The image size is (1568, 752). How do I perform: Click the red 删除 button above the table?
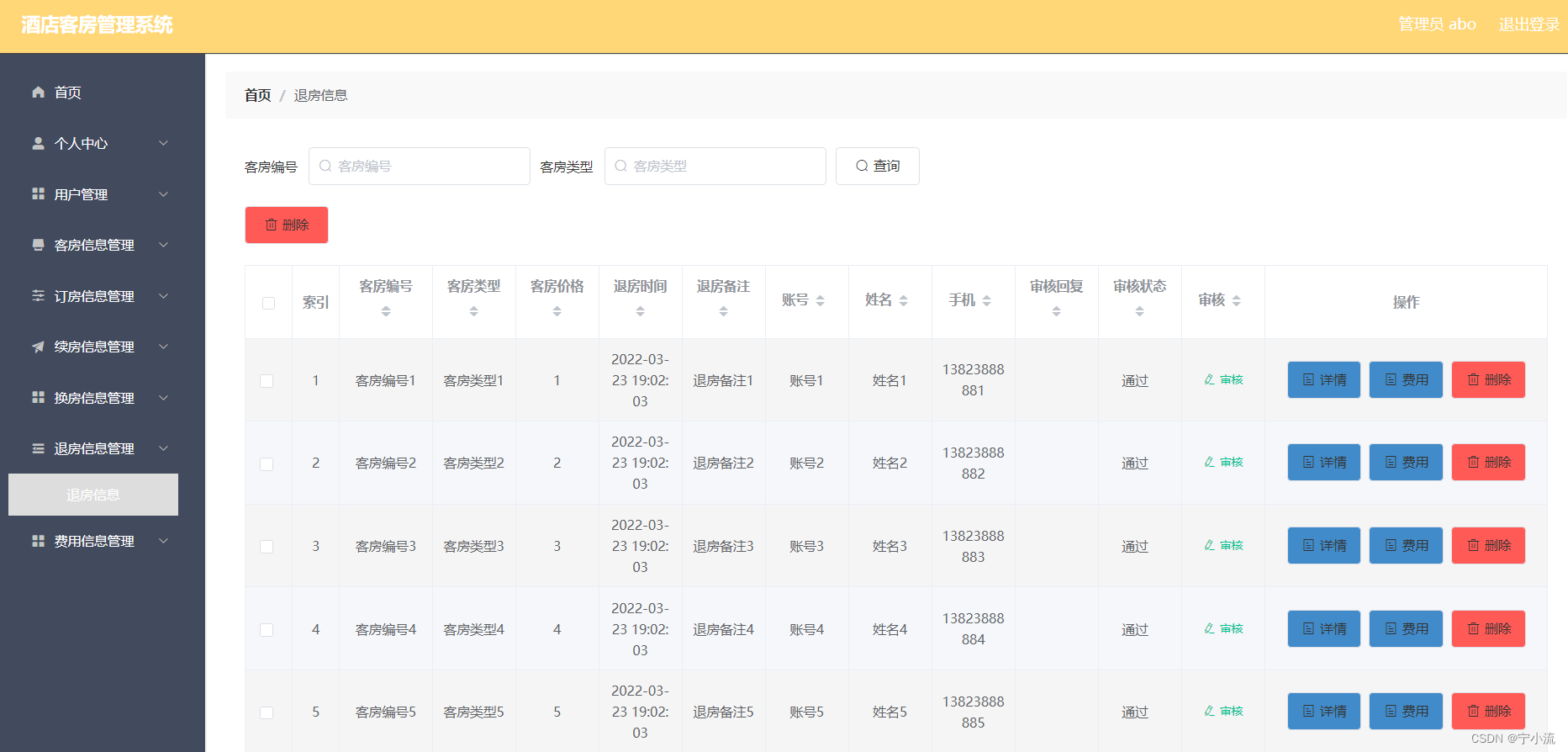[x=287, y=225]
